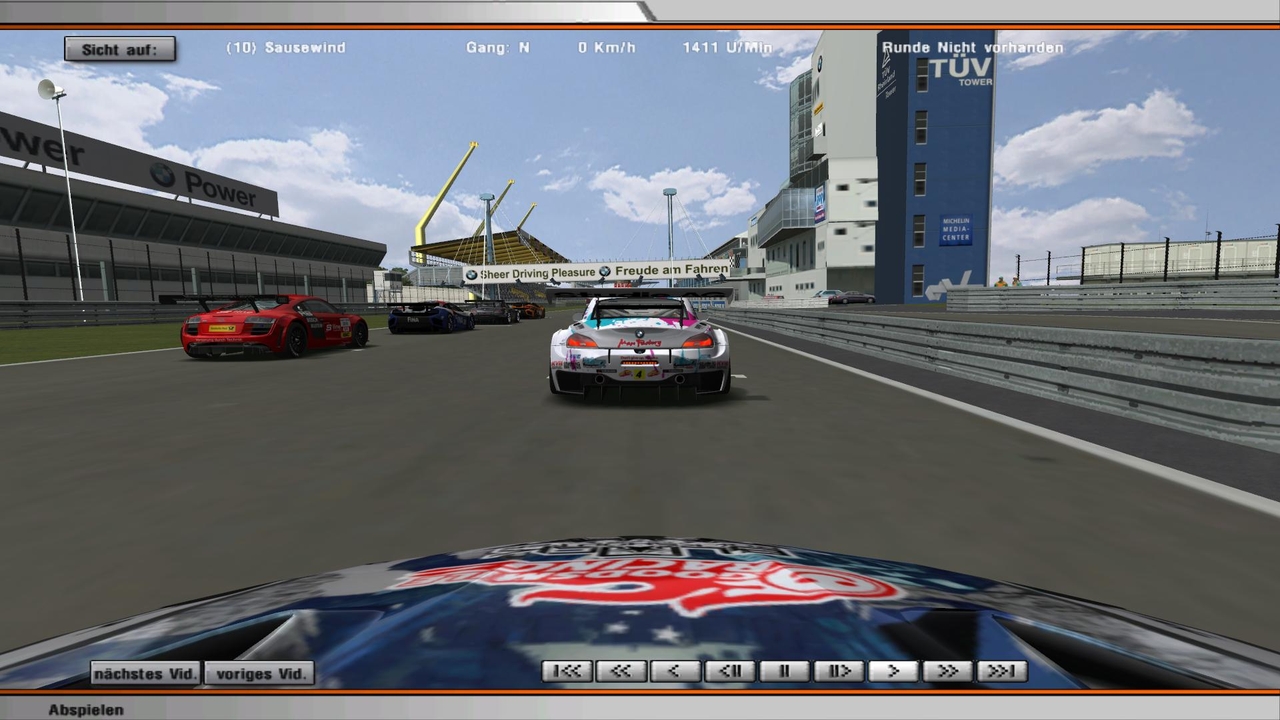Image resolution: width=1280 pixels, height=720 pixels.
Task: Skip to the end of the replay
Action: (1001, 671)
